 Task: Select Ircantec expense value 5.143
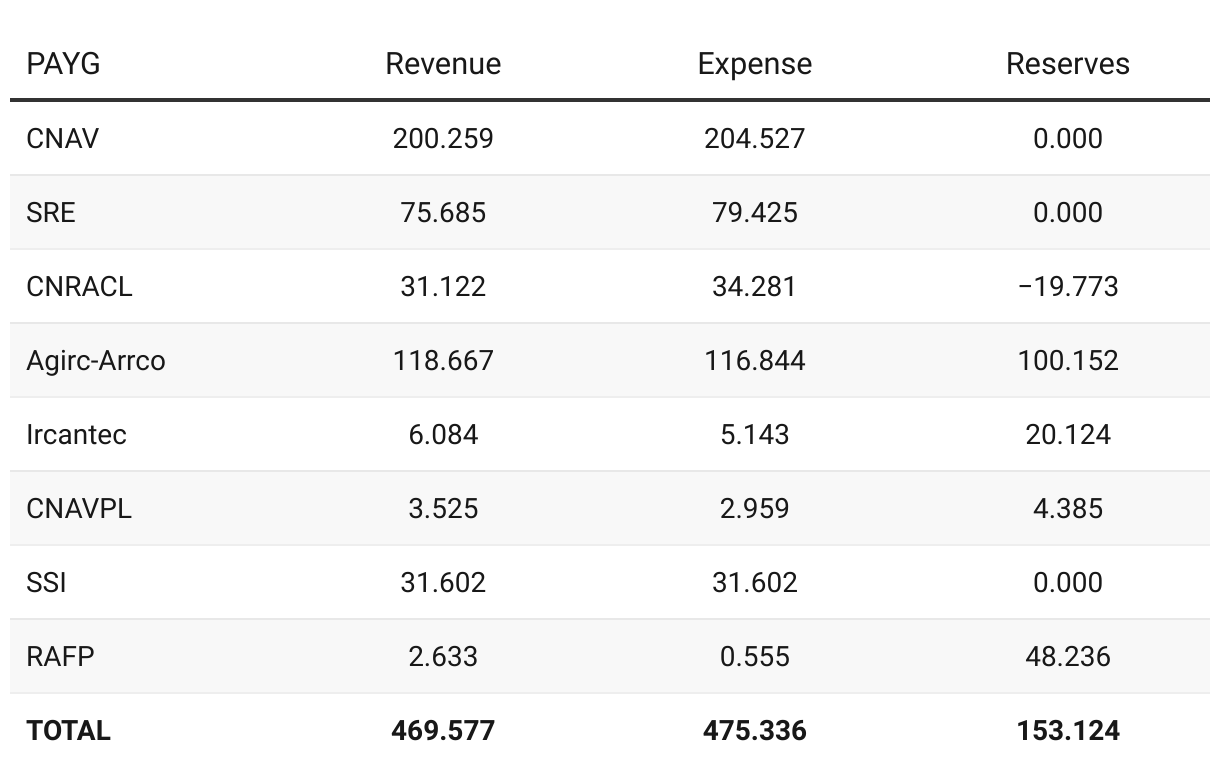coord(754,434)
